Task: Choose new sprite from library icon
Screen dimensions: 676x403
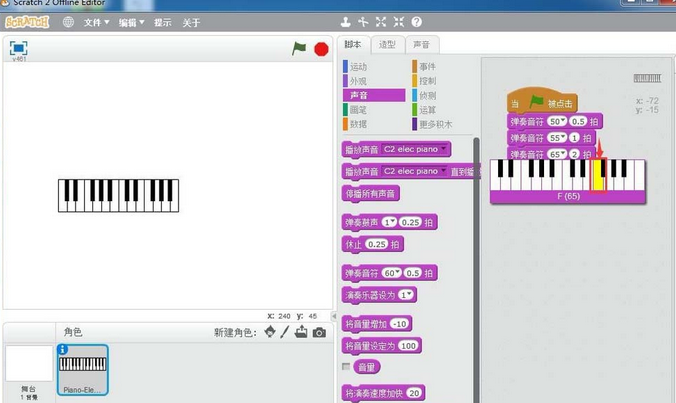Action: (x=269, y=332)
